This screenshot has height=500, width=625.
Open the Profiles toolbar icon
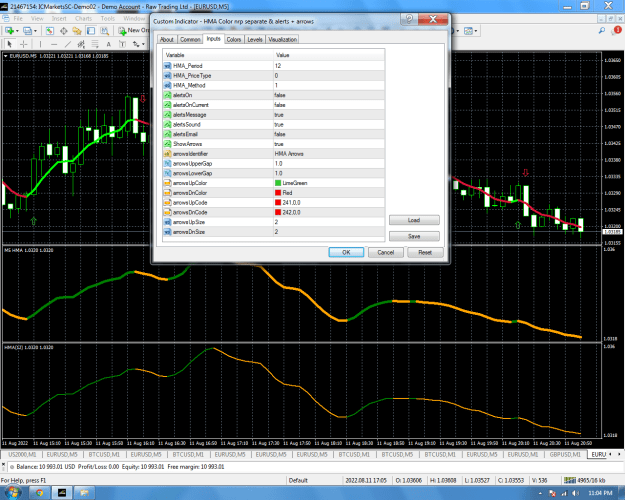click(27, 31)
